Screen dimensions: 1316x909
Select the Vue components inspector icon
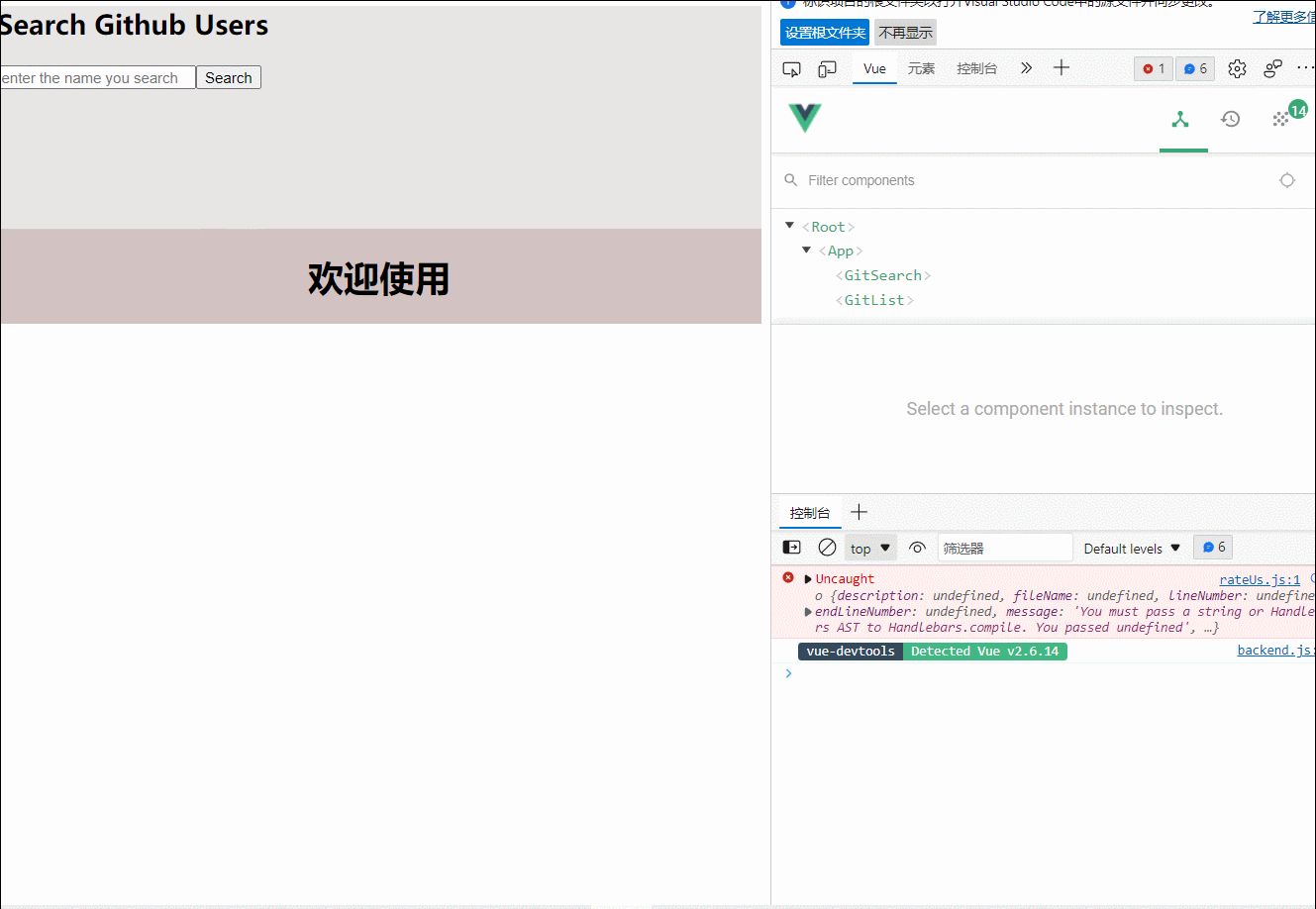[1182, 118]
